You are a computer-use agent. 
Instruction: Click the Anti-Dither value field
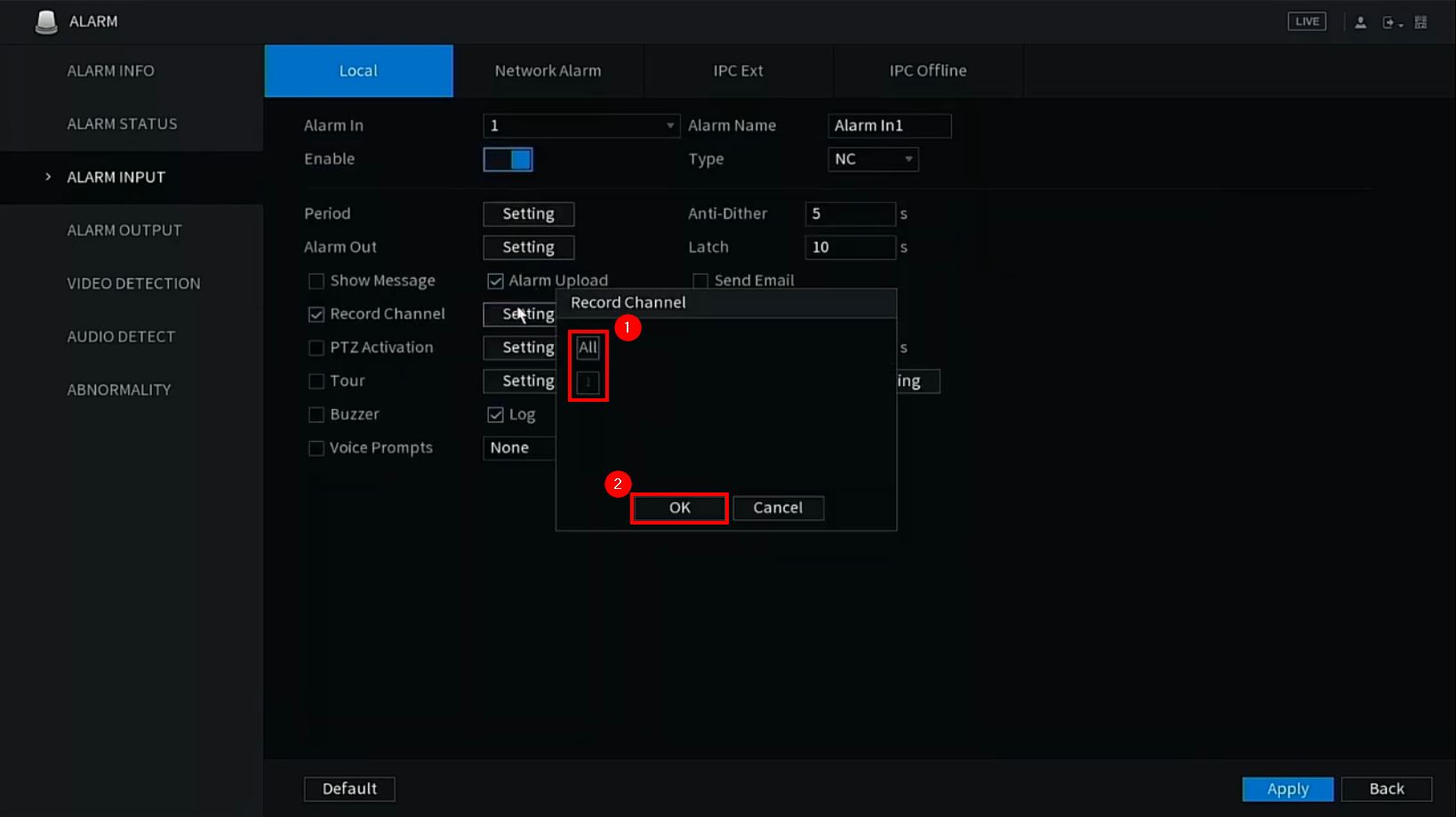850,214
